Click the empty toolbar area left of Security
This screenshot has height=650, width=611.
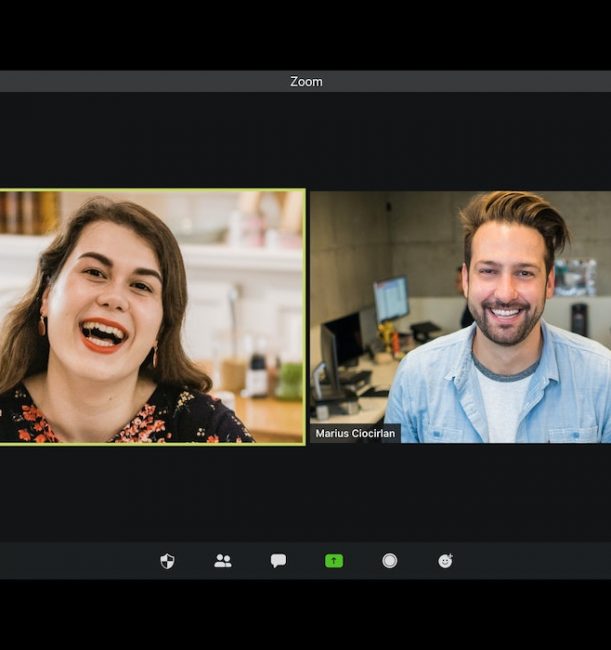pos(80,561)
